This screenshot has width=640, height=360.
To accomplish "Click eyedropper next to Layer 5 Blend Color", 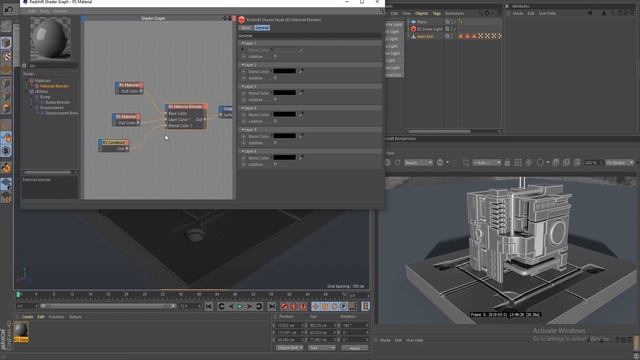I will click(301, 136).
